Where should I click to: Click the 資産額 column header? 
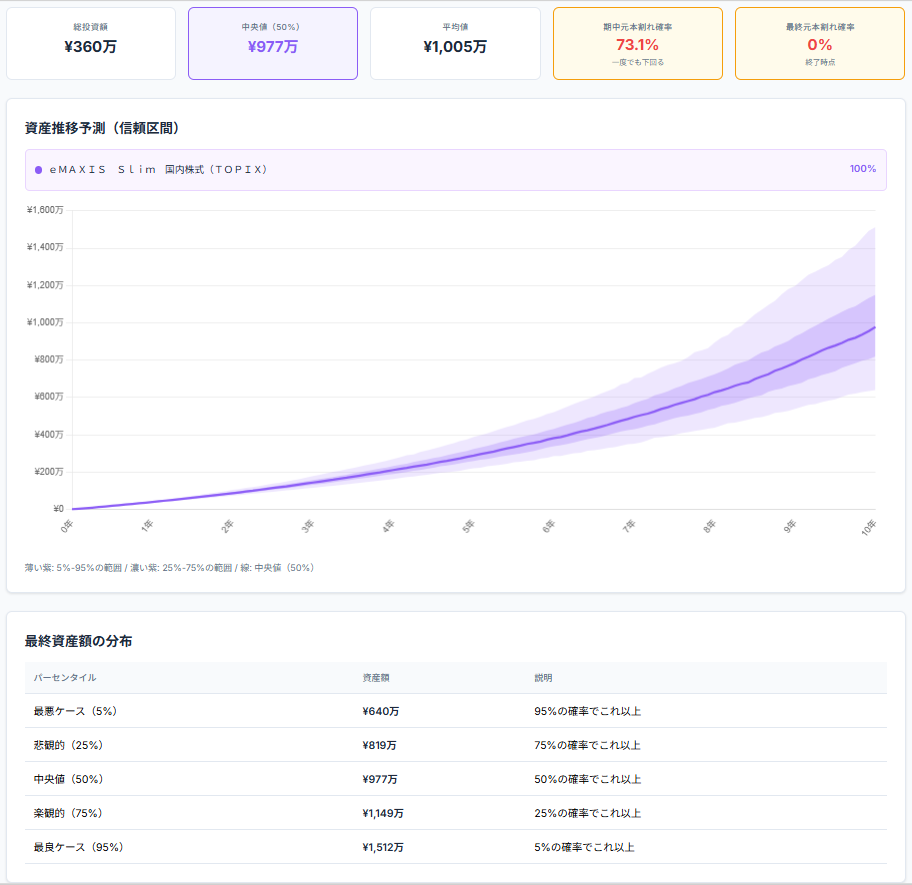[x=376, y=678]
